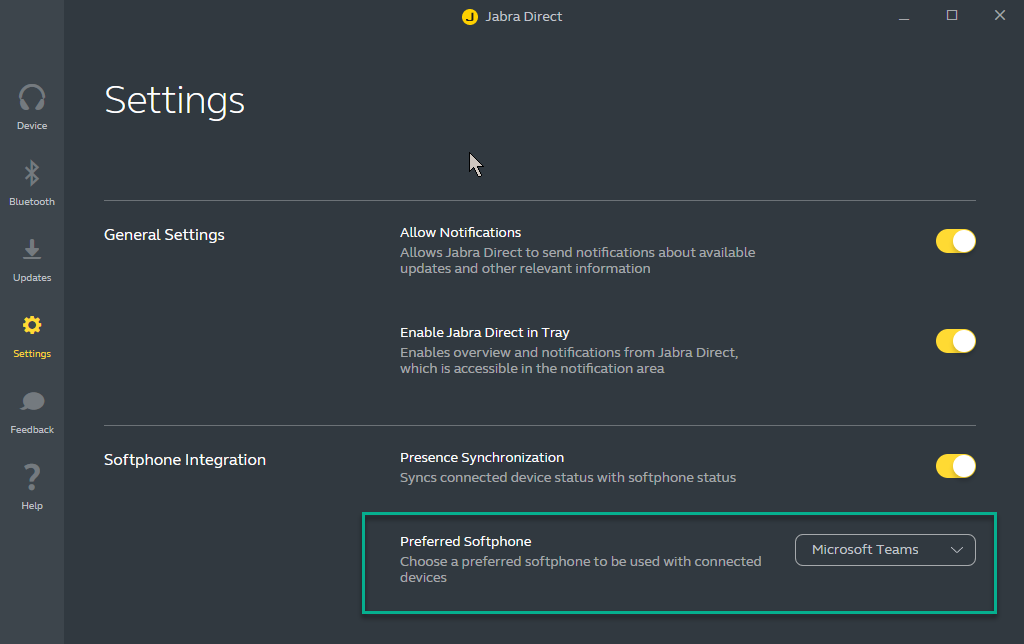The height and width of the screenshot is (644, 1024).
Task: Click the Presence Synchronization setting title
Action: (482, 458)
